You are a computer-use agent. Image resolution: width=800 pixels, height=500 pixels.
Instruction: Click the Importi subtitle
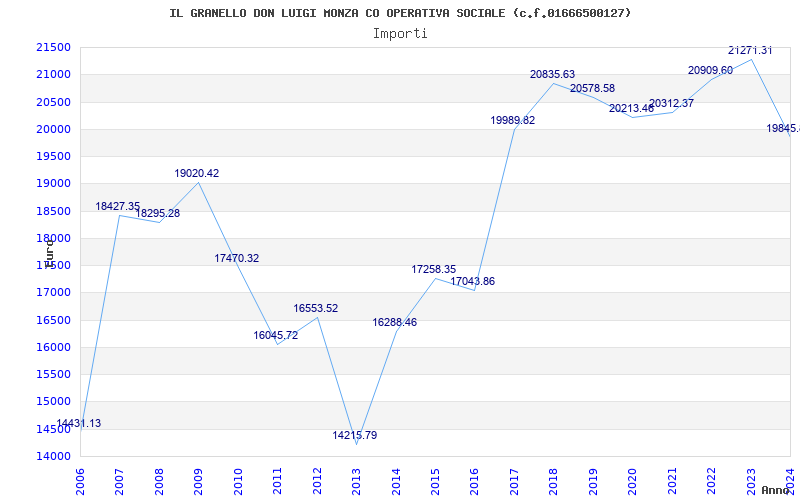coord(400,34)
